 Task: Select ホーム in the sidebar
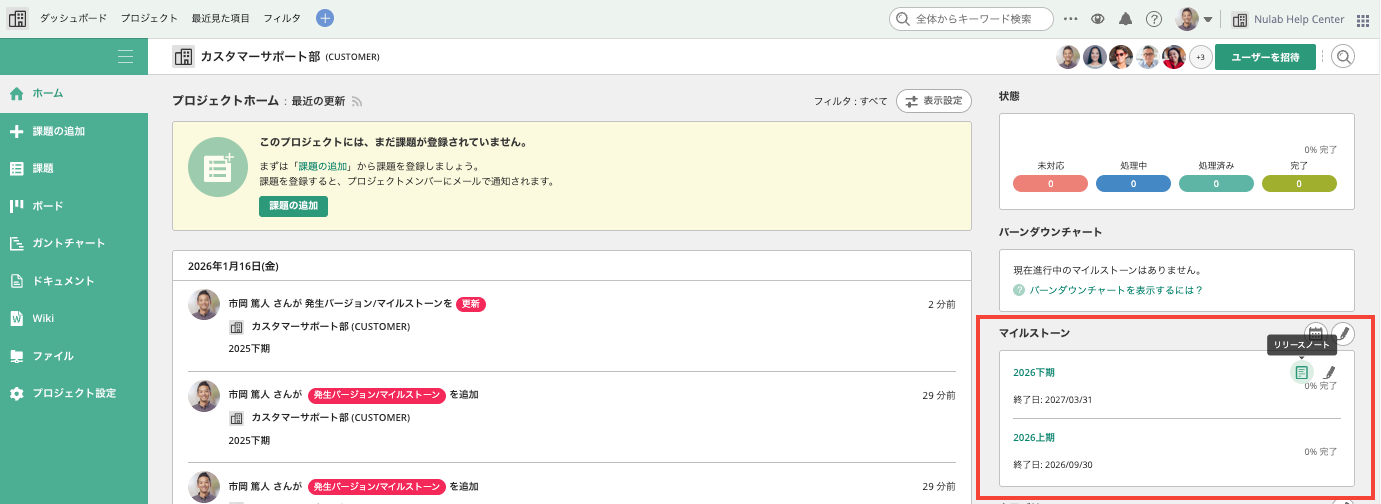[x=74, y=93]
